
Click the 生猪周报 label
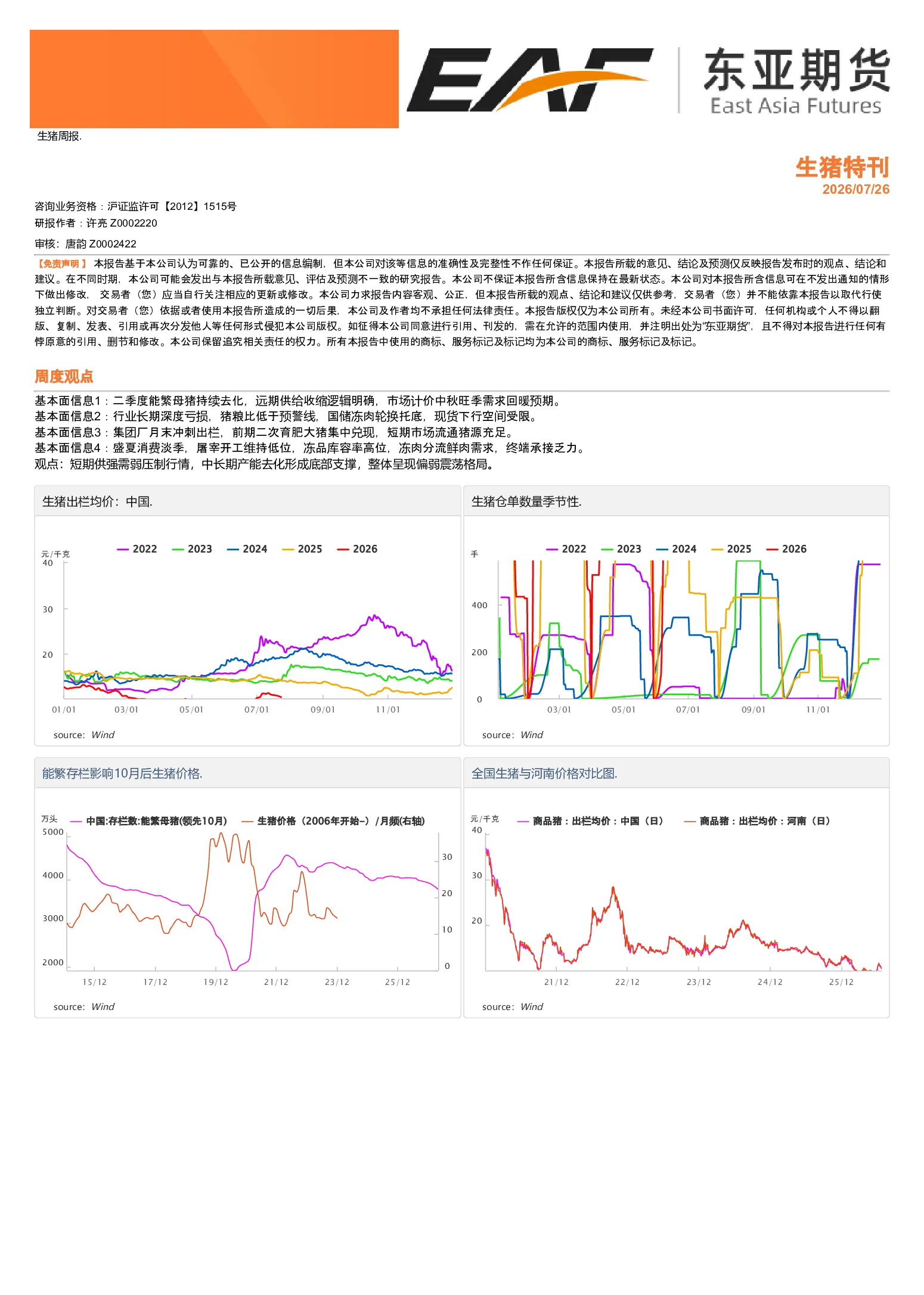coord(60,136)
